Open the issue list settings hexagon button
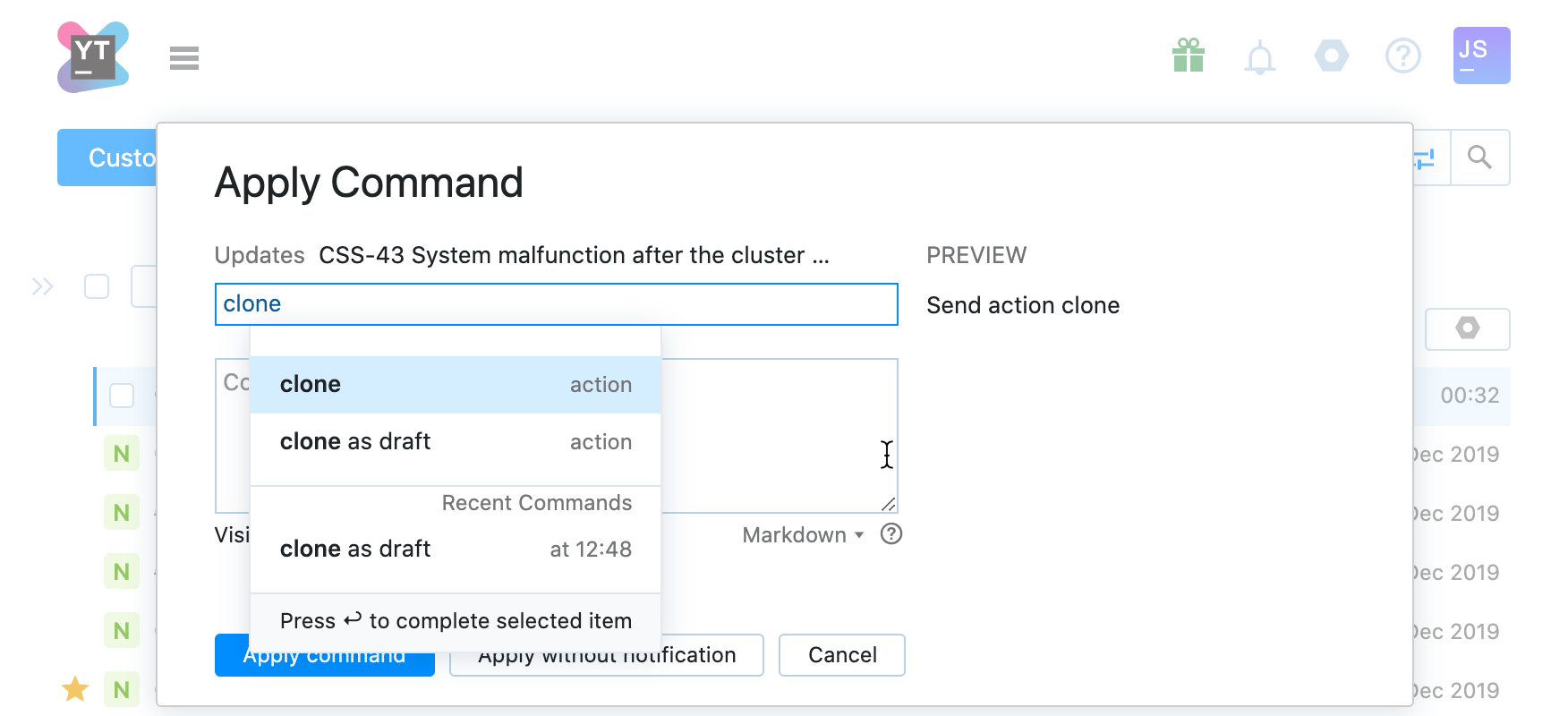 point(1467,328)
